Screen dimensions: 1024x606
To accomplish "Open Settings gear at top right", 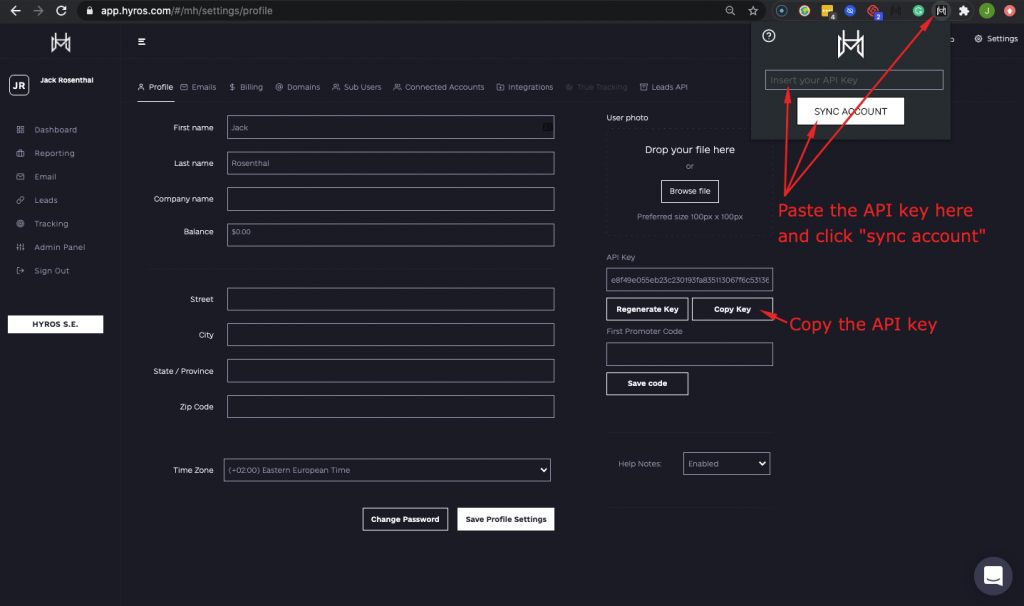I will [x=996, y=39].
